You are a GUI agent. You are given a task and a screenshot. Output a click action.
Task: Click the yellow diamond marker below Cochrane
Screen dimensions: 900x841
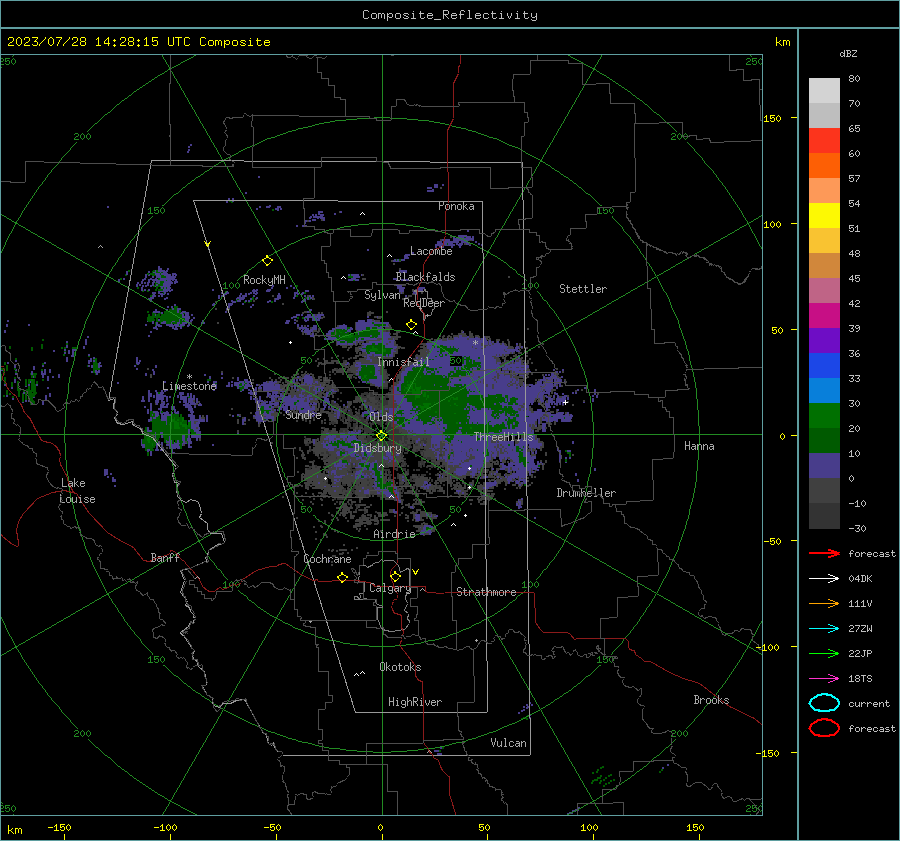tap(342, 577)
